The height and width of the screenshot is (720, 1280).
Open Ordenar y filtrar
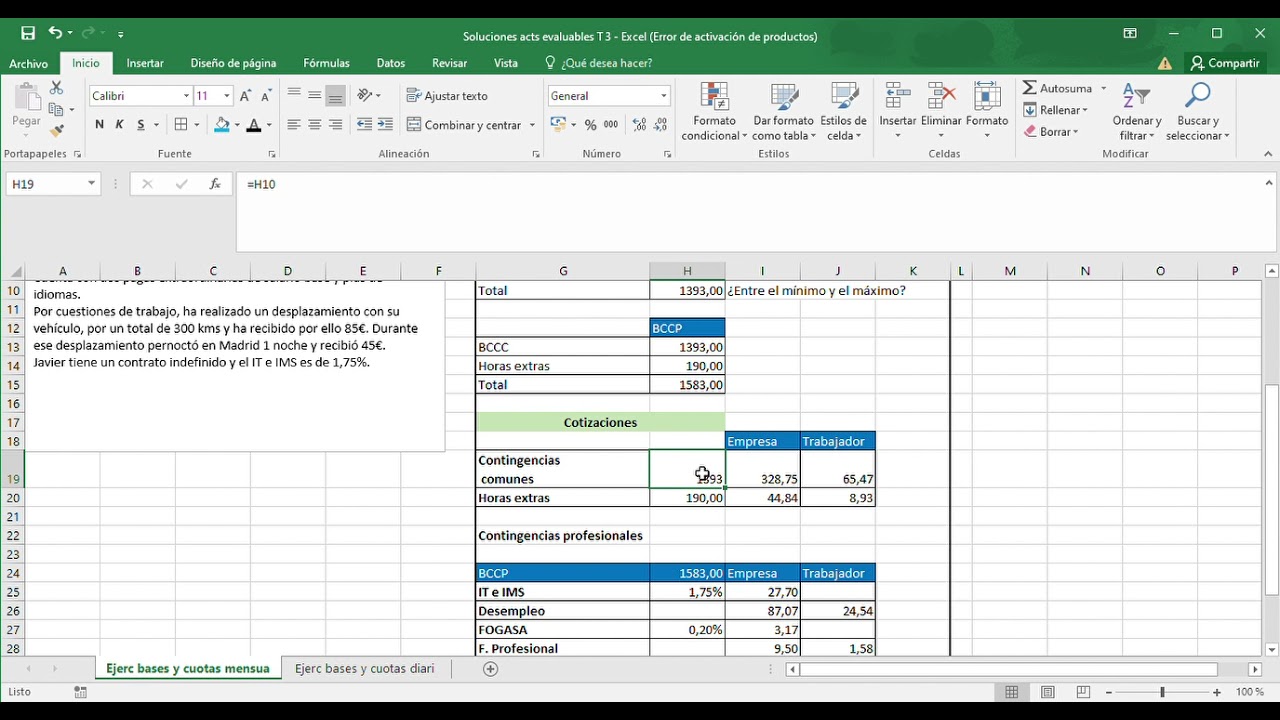click(x=1136, y=110)
